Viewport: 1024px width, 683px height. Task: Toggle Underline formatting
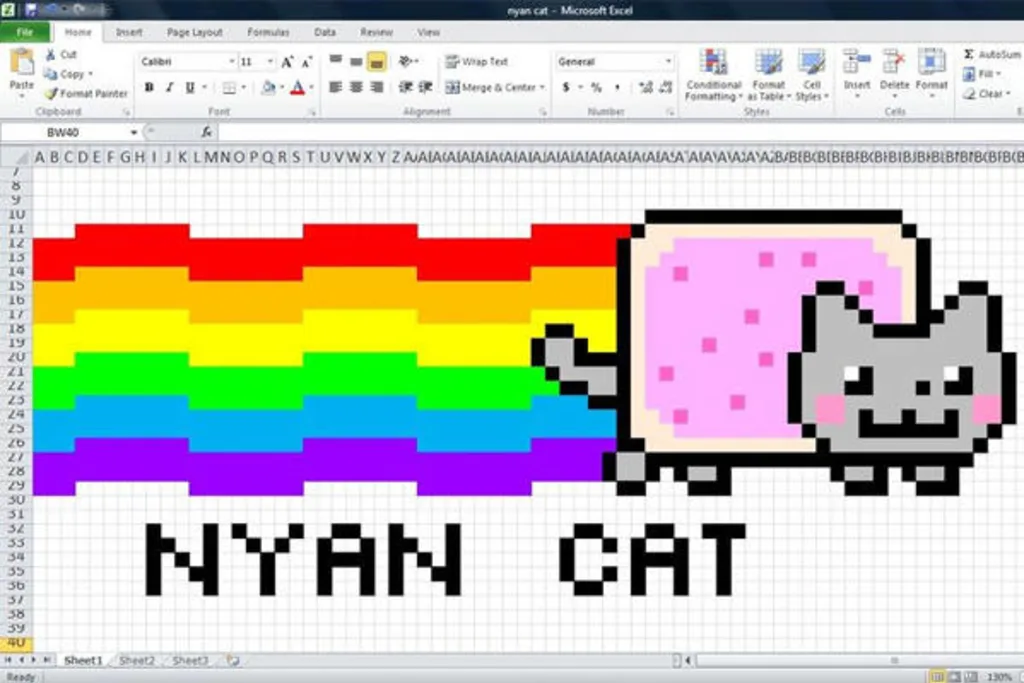[x=189, y=87]
